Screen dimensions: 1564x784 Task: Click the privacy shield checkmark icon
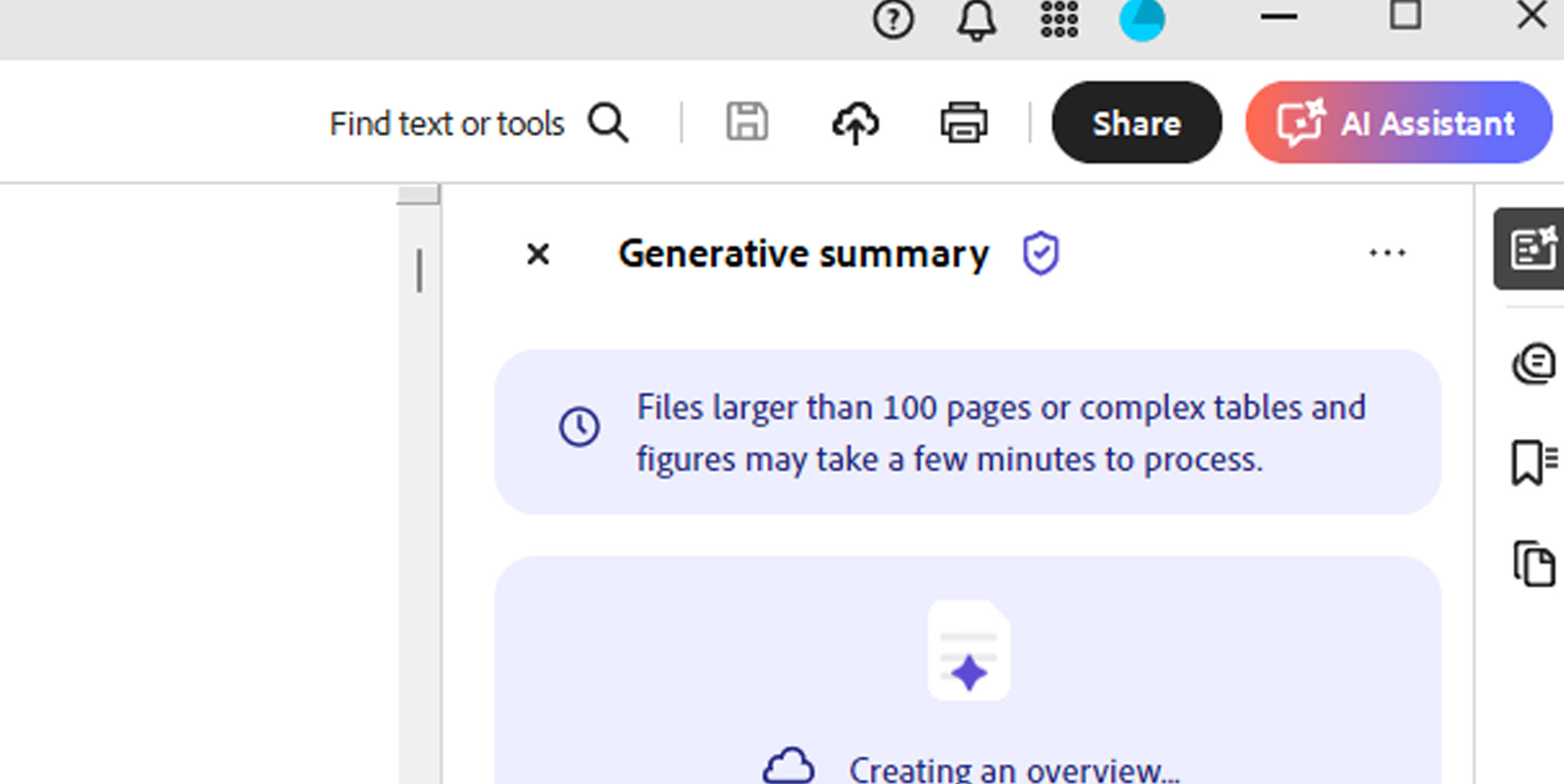(1041, 253)
